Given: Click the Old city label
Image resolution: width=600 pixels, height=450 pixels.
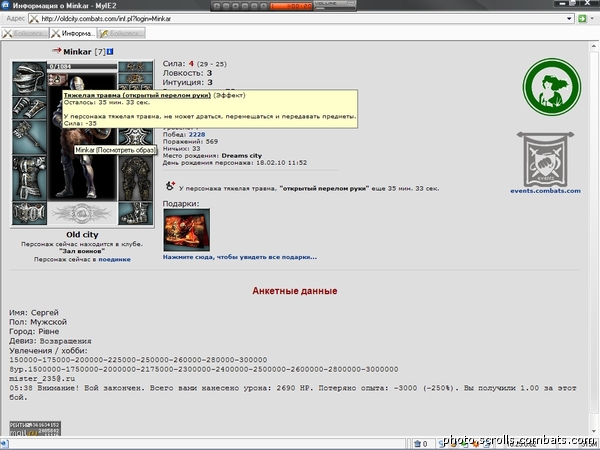Looking at the screenshot, I should coord(82,235).
